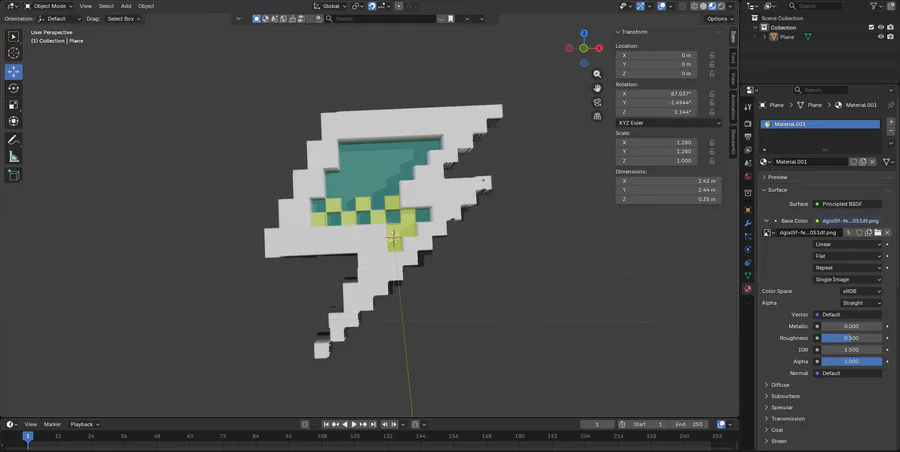Screen dimensions: 900x452
Task: Open the Tool properties tab icon
Action: pos(748,107)
